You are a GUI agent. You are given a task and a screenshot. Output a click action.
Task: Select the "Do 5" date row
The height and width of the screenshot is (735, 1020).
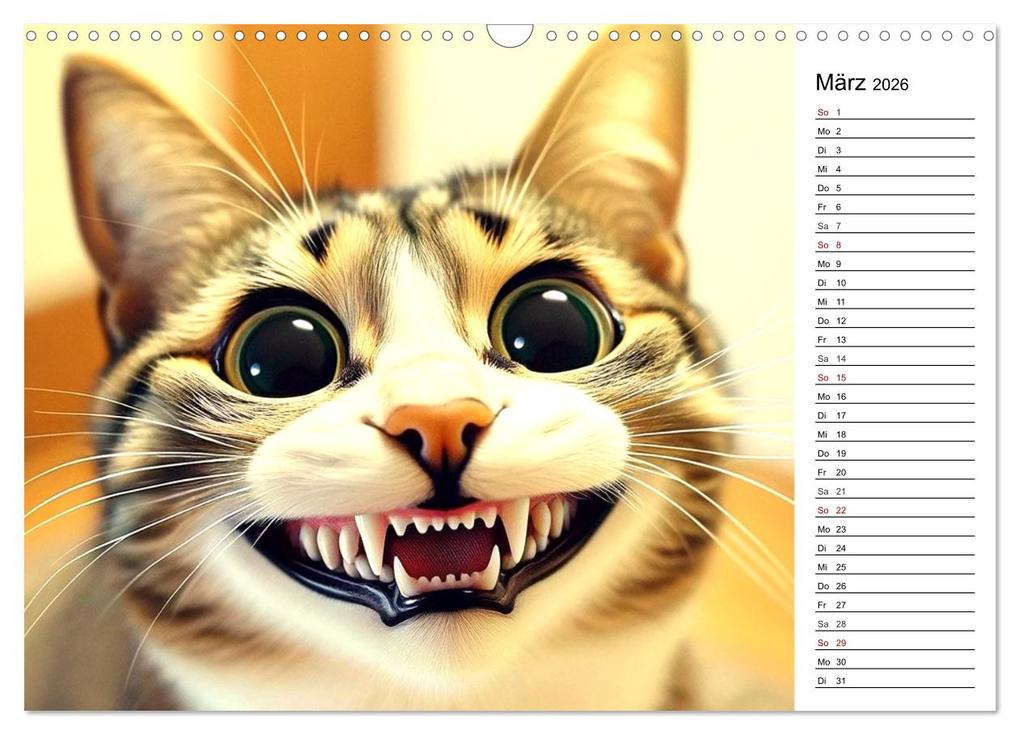coord(894,188)
